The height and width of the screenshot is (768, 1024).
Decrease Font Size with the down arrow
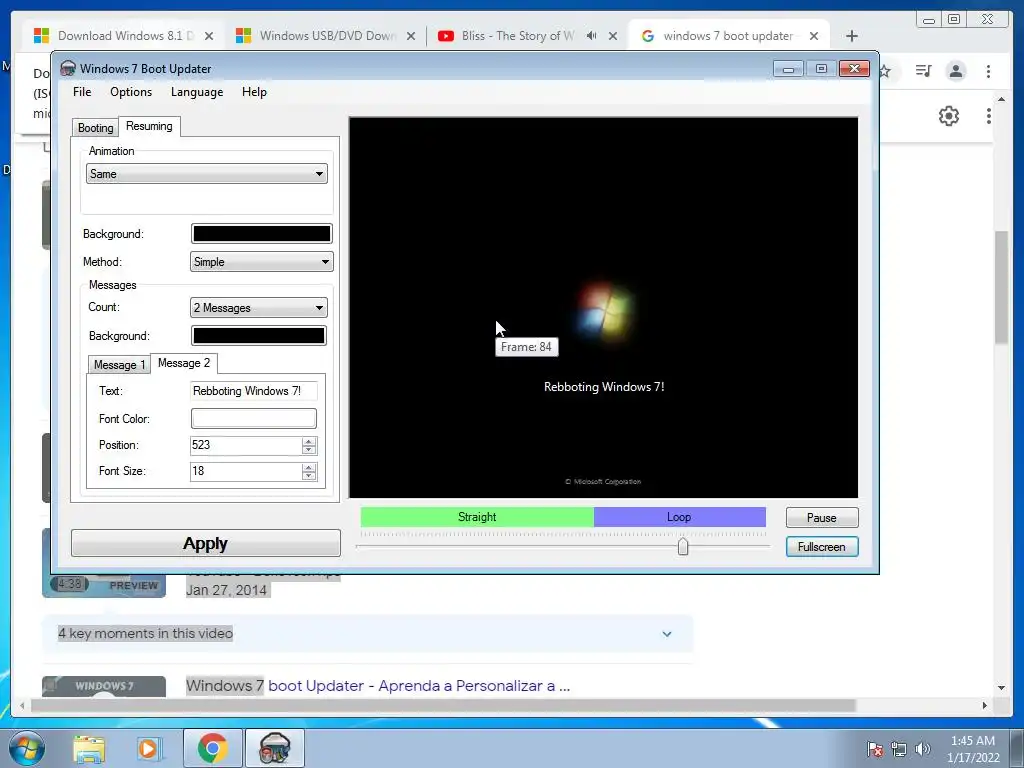(x=309, y=476)
